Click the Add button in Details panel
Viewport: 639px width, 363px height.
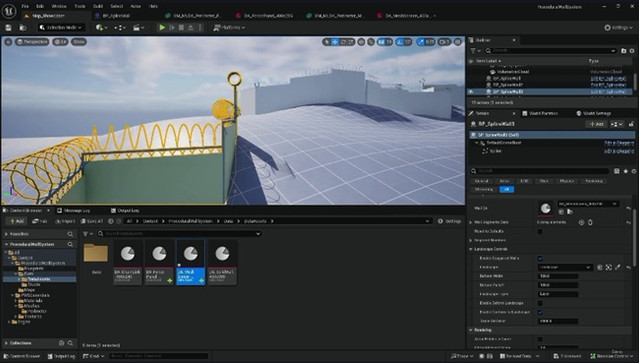596,124
